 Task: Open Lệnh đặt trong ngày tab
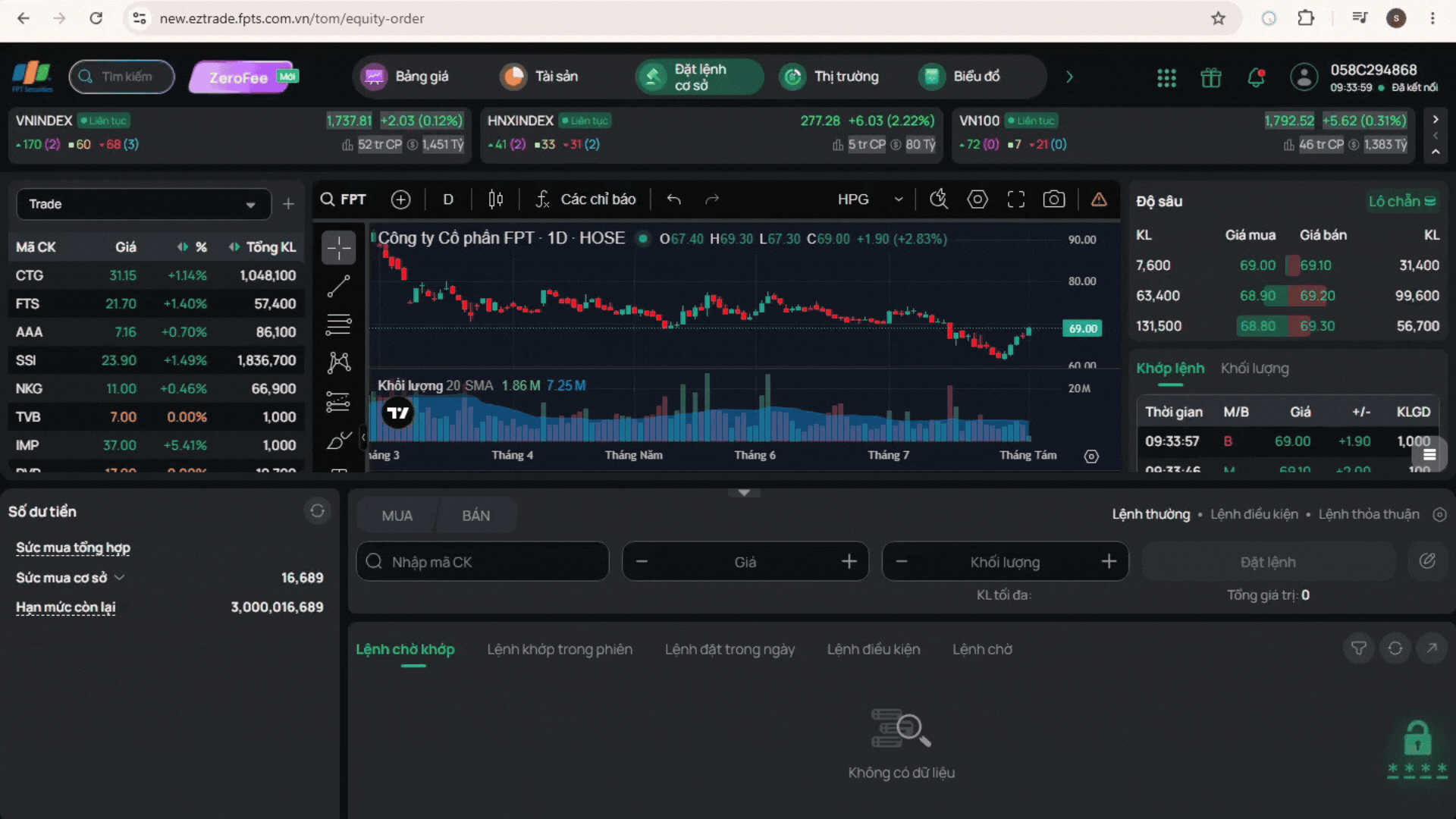[730, 650]
